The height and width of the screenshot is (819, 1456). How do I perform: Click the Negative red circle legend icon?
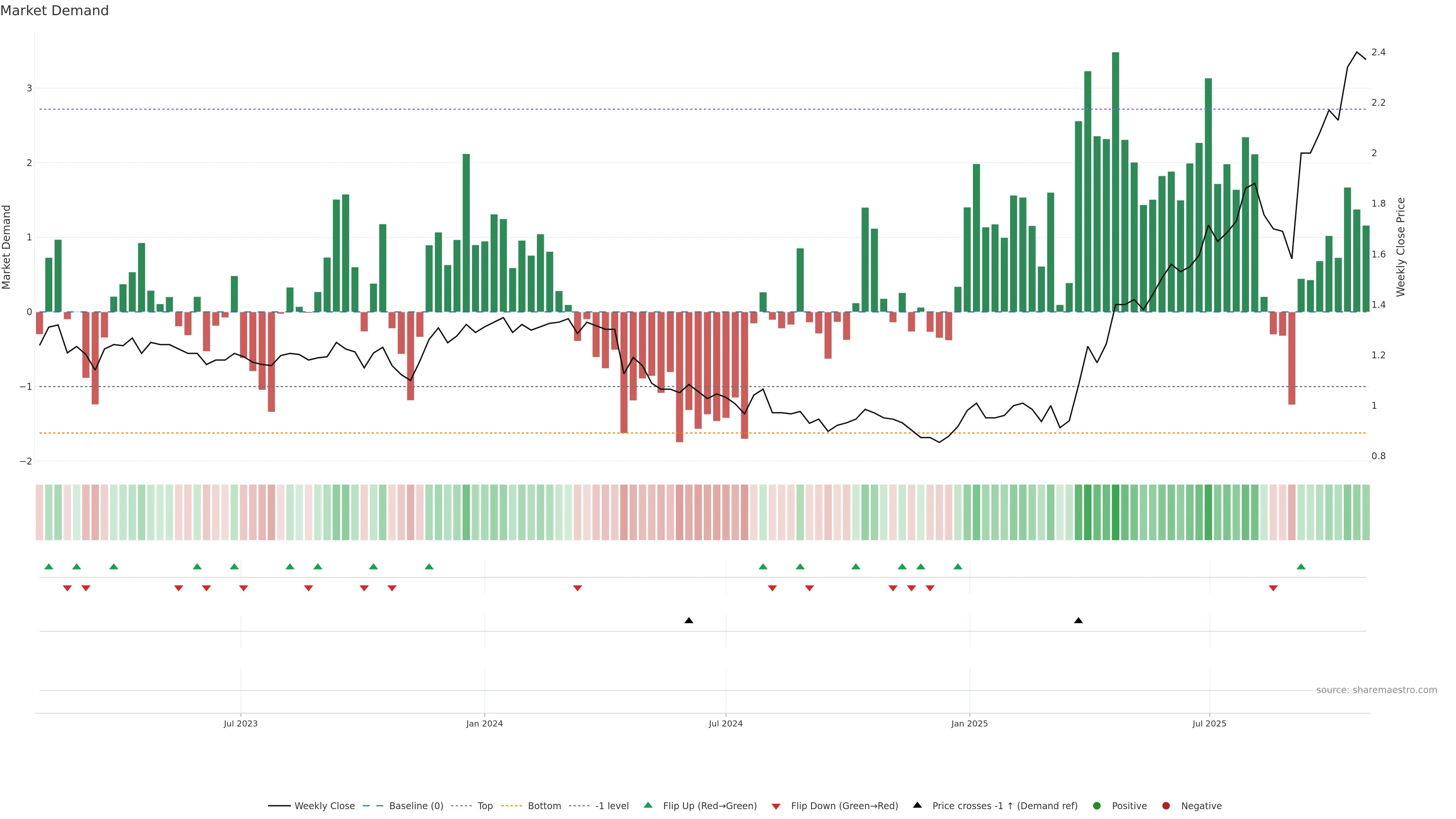tap(1166, 806)
